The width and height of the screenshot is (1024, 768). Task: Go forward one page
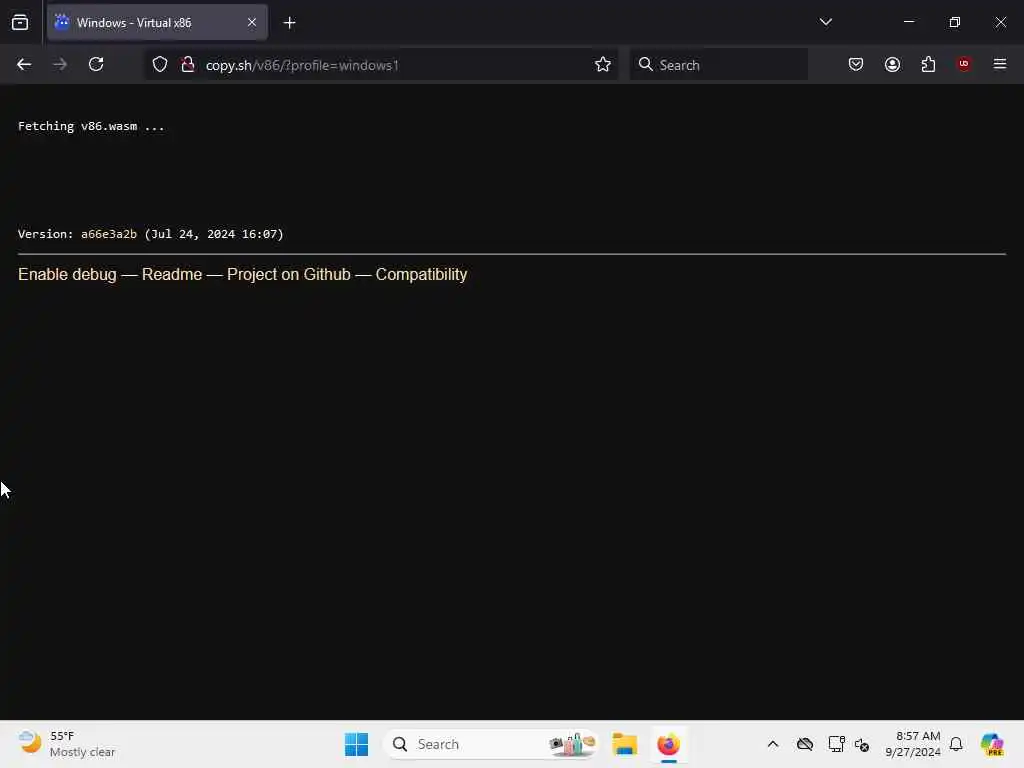[x=60, y=64]
